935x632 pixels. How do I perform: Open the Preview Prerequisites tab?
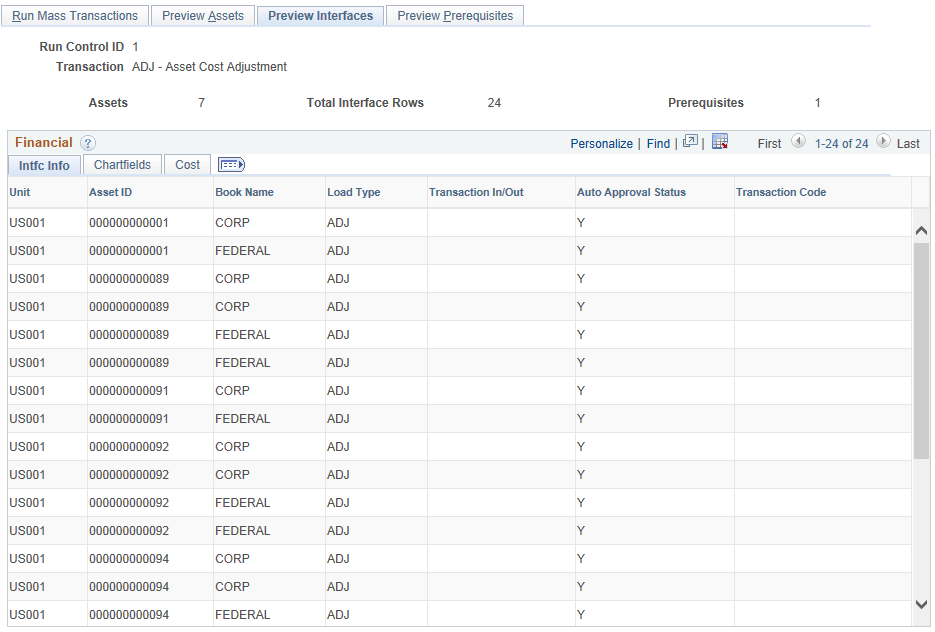(455, 16)
